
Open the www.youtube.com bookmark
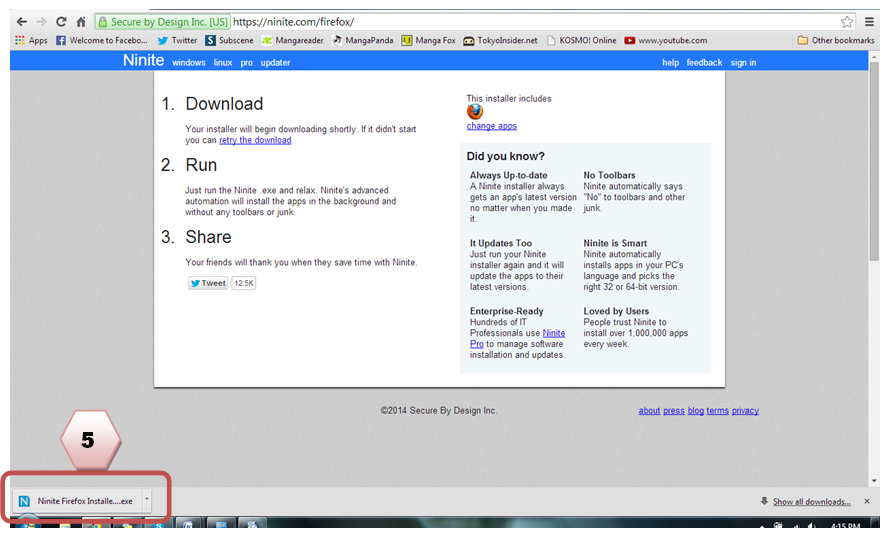point(666,40)
